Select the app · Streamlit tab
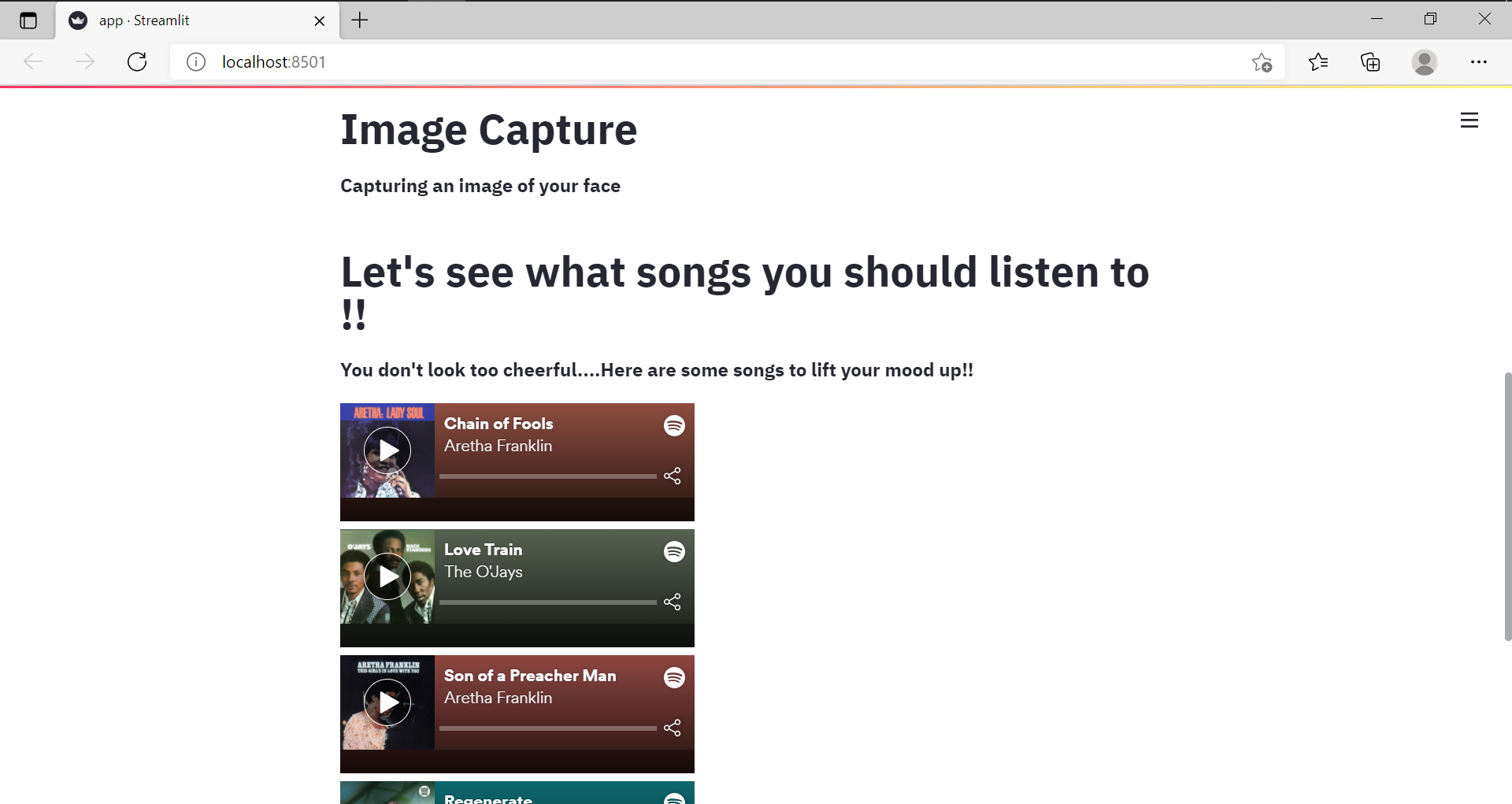 point(198,20)
